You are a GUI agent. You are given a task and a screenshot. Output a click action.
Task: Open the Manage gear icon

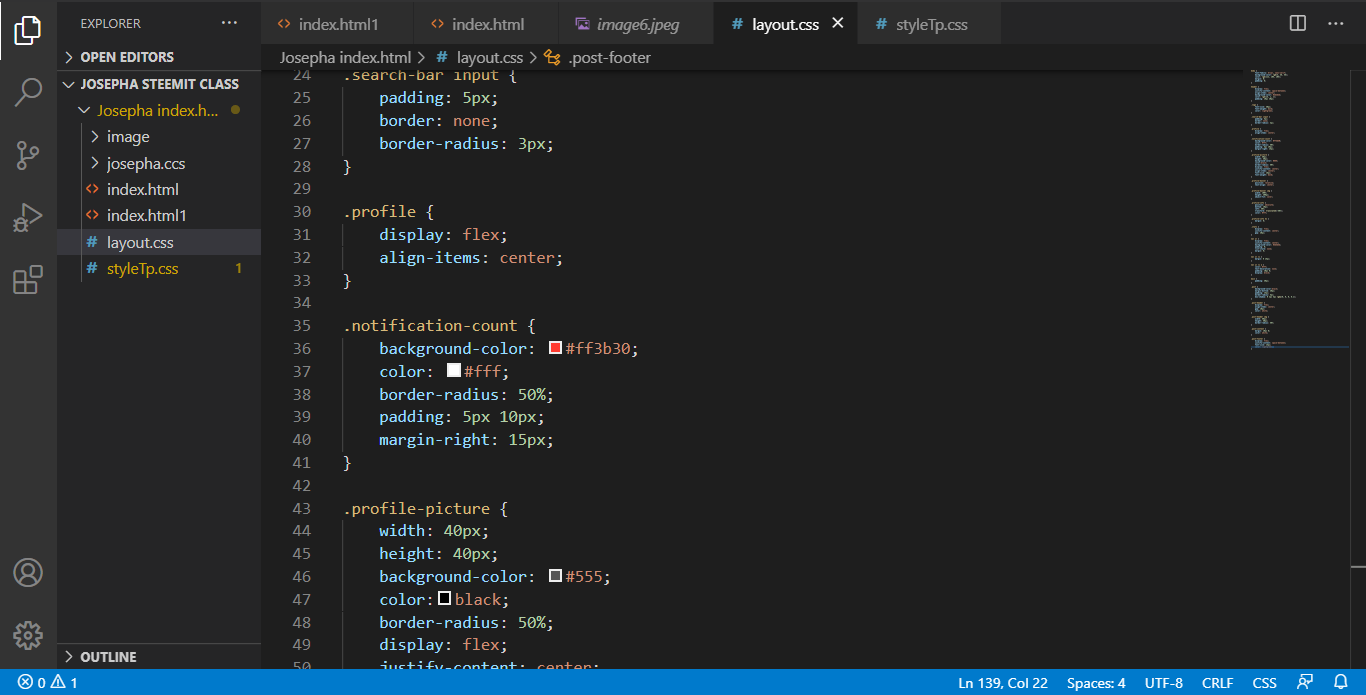click(x=28, y=634)
